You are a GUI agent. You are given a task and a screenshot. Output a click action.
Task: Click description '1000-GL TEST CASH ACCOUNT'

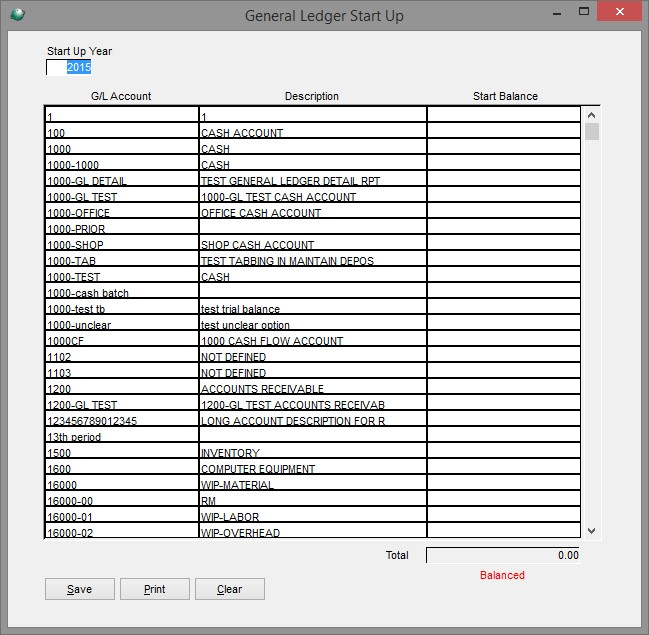pyautogui.click(x=313, y=195)
